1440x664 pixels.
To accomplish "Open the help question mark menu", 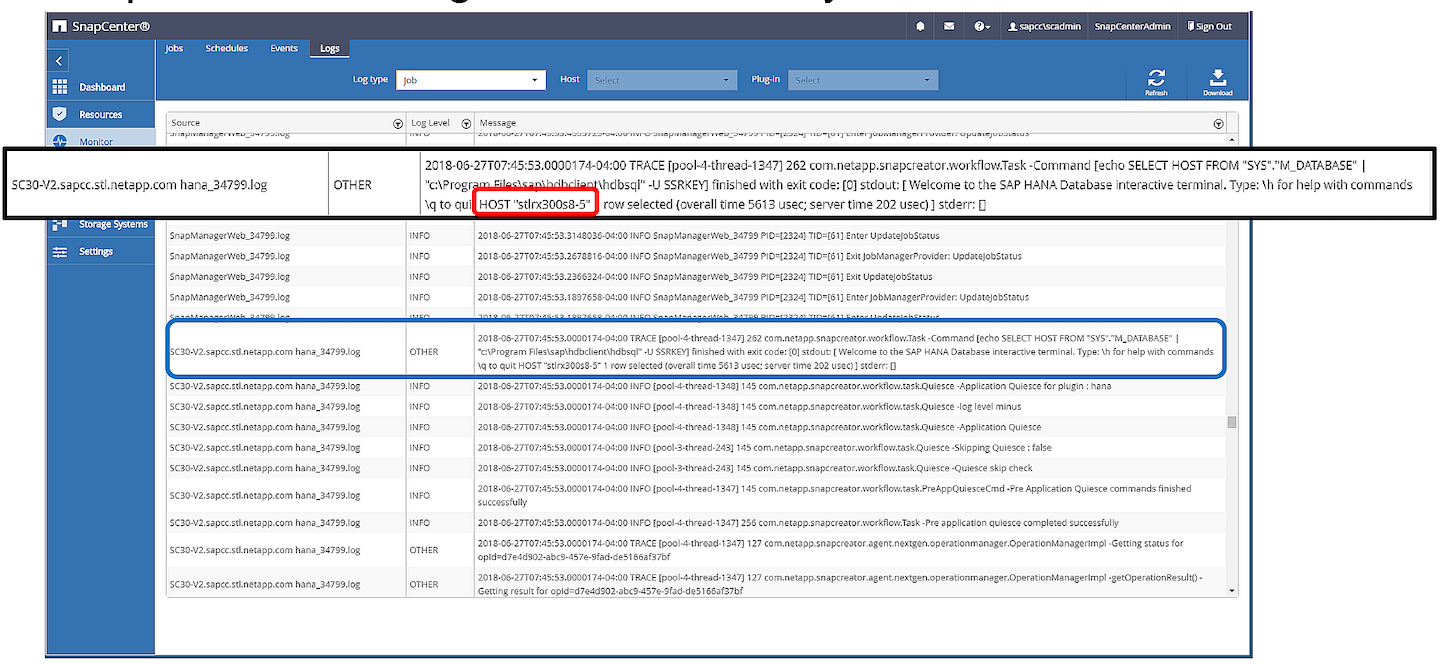I will [x=982, y=27].
